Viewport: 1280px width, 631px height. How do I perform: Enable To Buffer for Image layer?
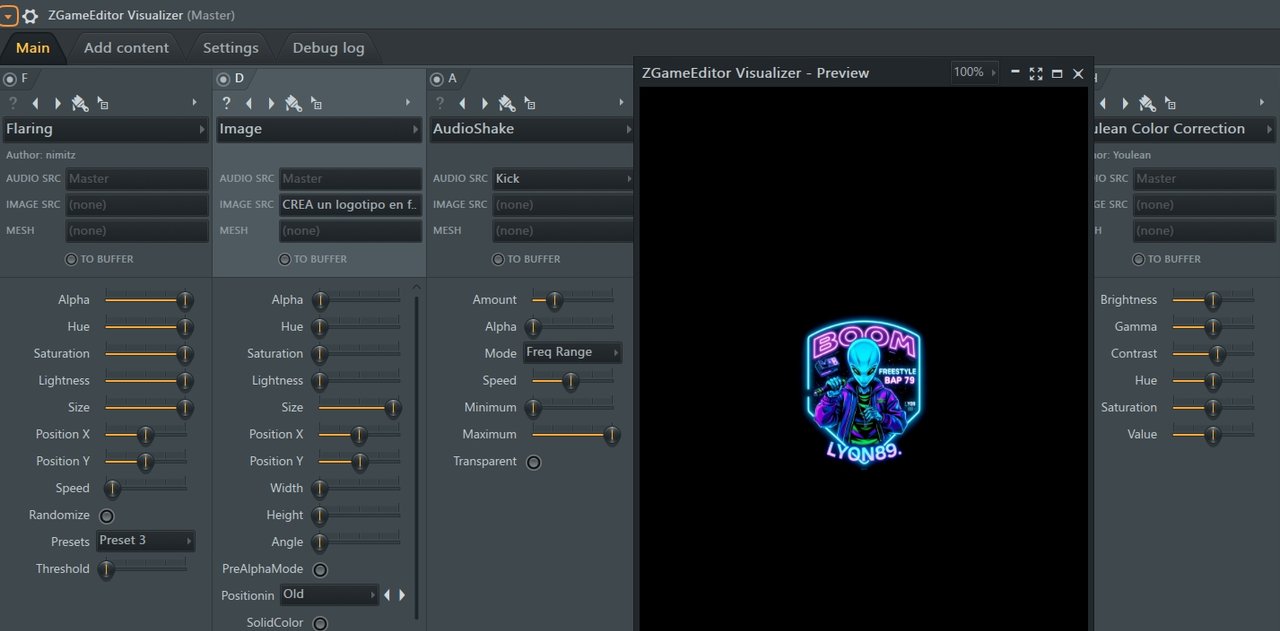(x=284, y=259)
